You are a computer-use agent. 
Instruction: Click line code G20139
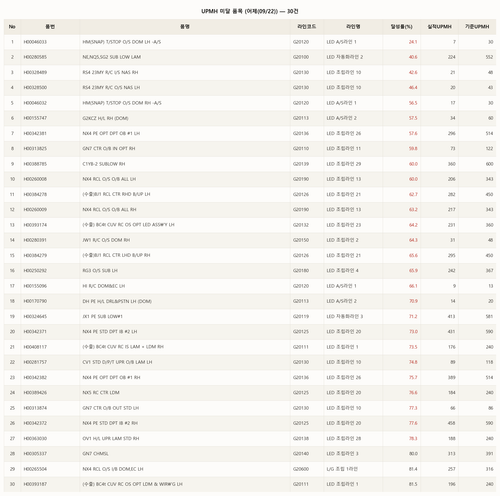point(301,164)
